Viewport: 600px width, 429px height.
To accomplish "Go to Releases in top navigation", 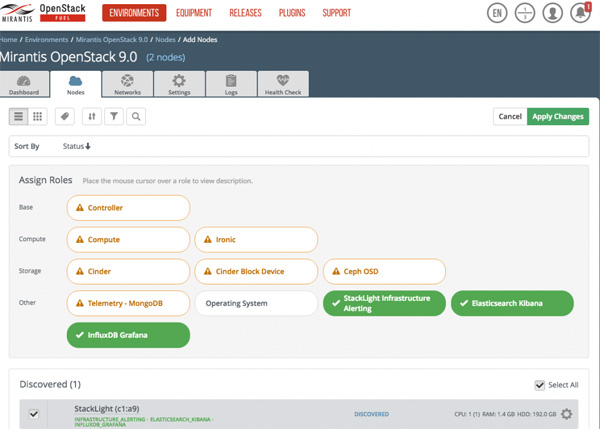I will tap(245, 13).
